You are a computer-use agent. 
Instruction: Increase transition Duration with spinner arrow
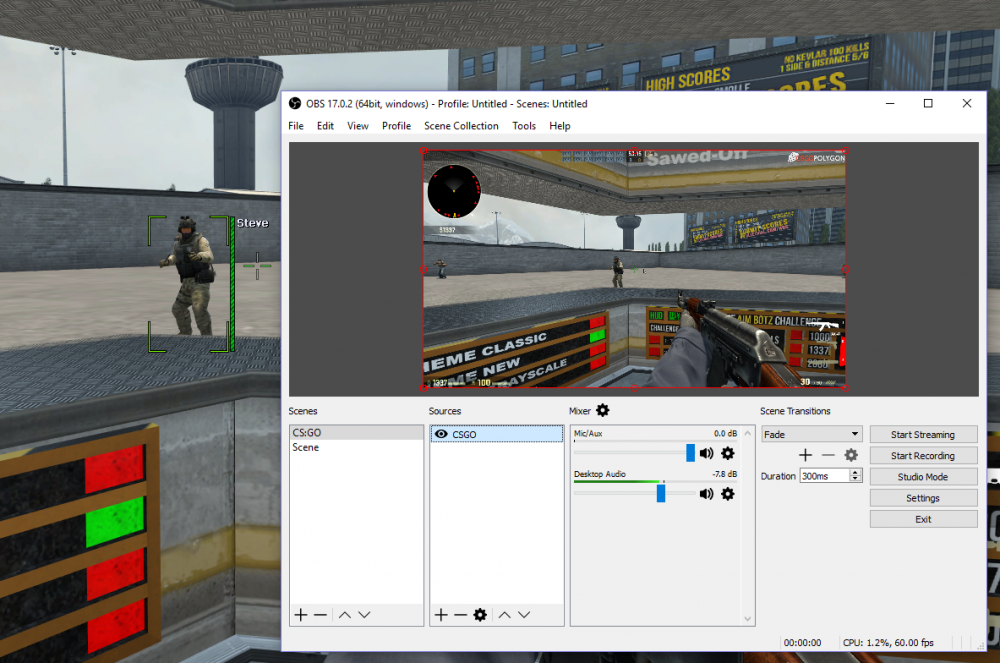pyautogui.click(x=856, y=473)
